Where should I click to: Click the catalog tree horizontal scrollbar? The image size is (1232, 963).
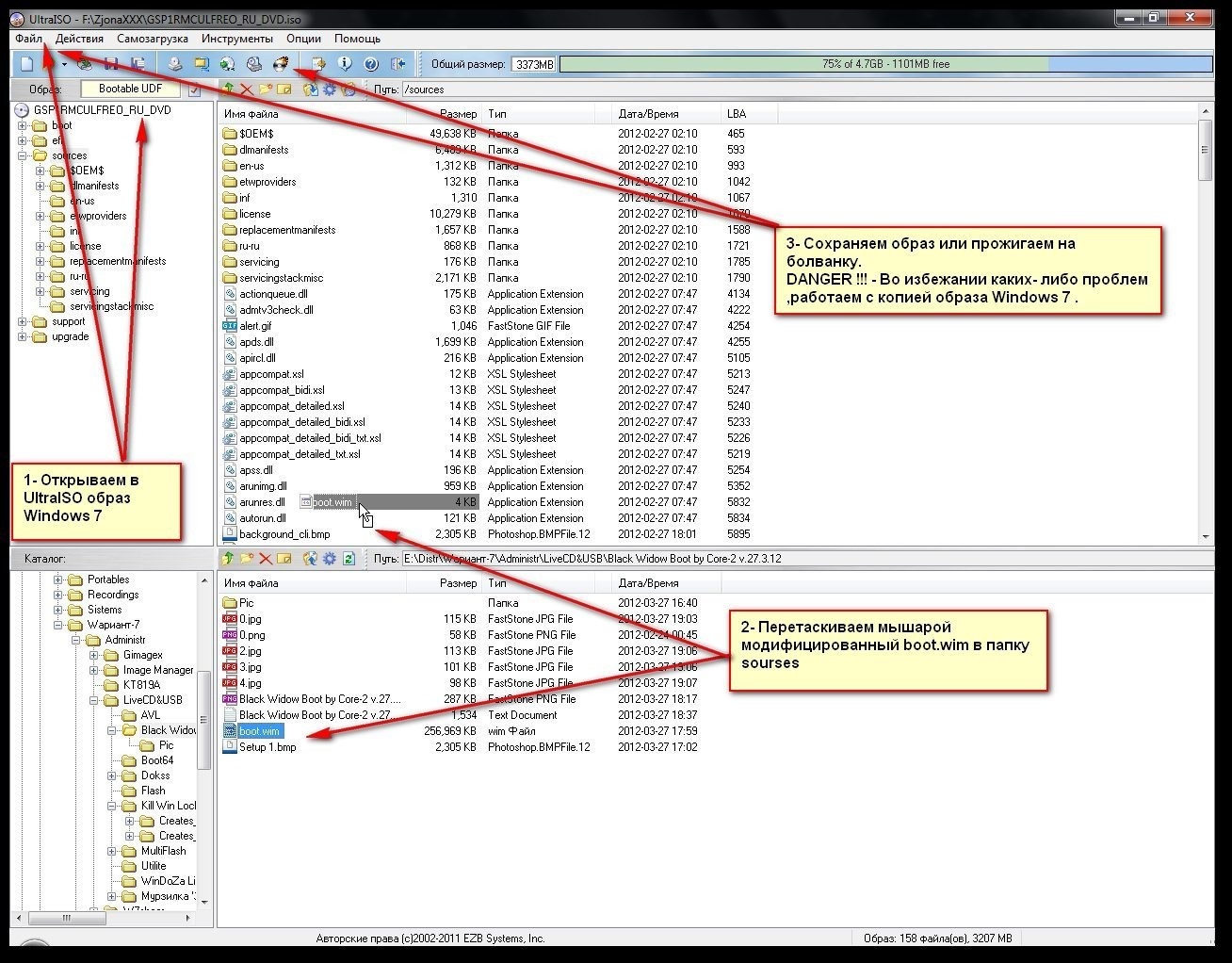[x=105, y=917]
